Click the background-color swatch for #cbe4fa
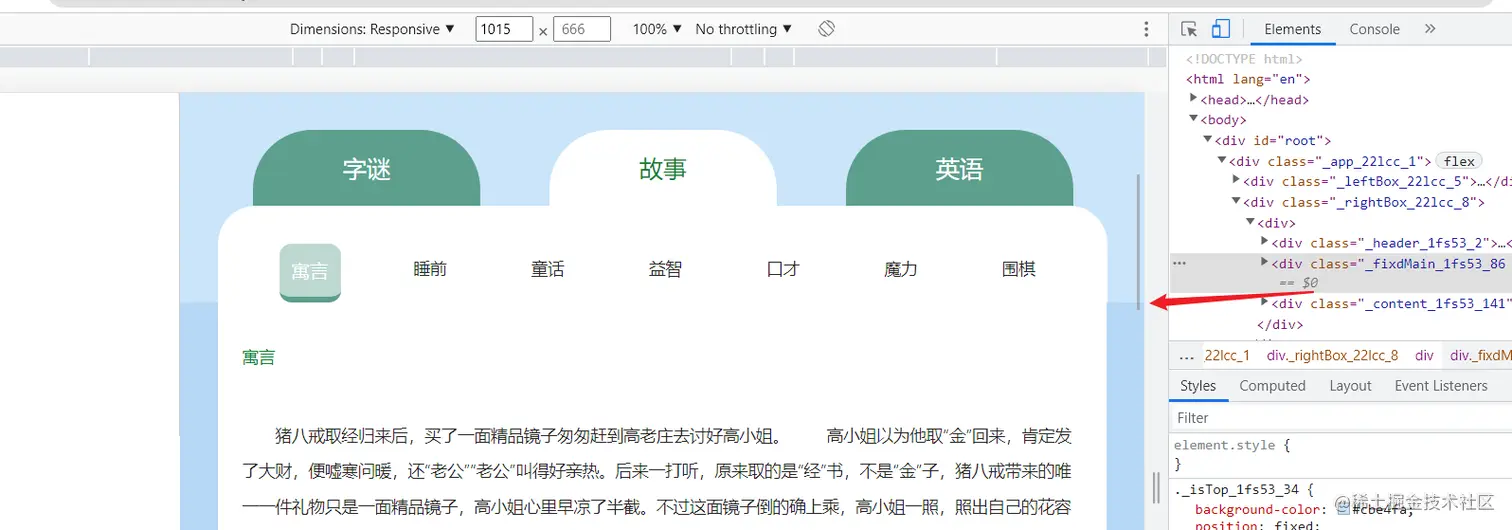Viewport: 1512px width, 530px height. tap(1344, 510)
